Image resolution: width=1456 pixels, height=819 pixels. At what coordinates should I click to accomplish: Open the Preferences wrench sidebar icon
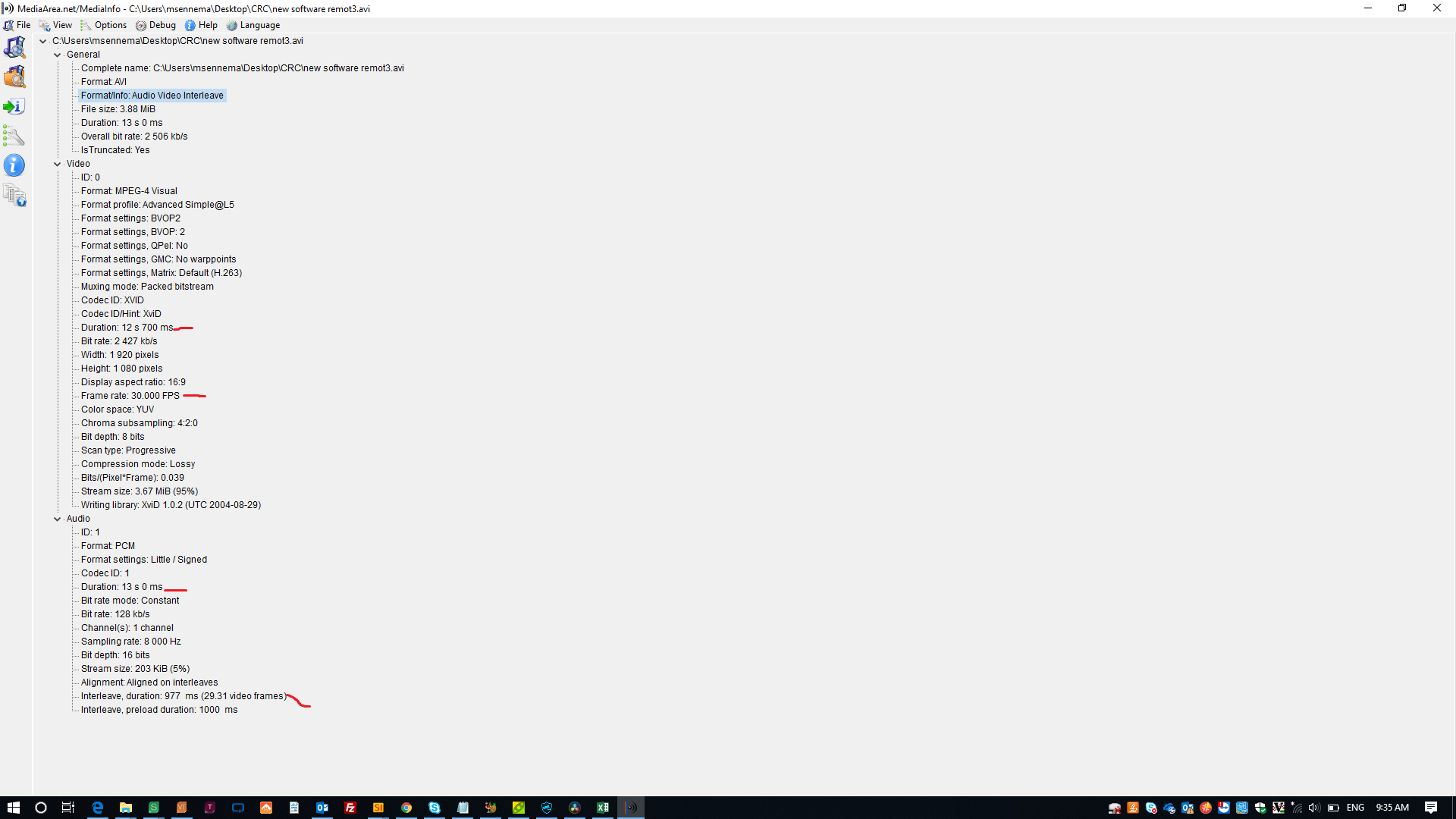14,136
